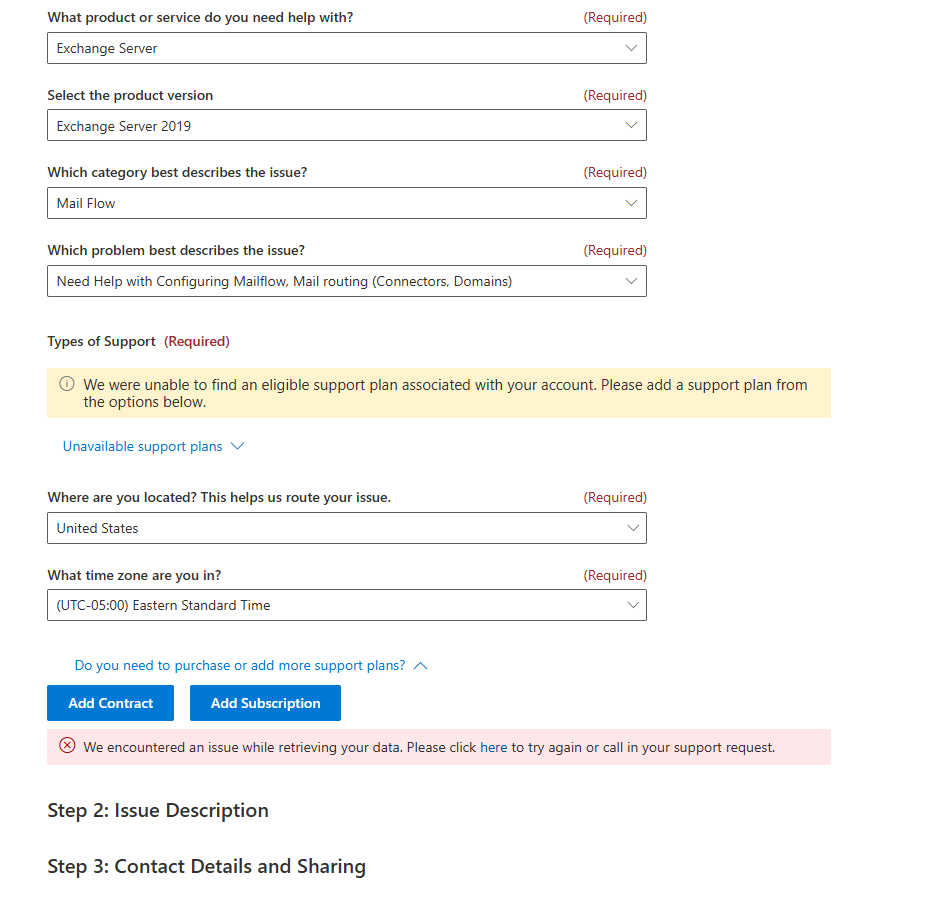
Task: Click the 'here' link to retry retrieving data
Action: pos(493,748)
